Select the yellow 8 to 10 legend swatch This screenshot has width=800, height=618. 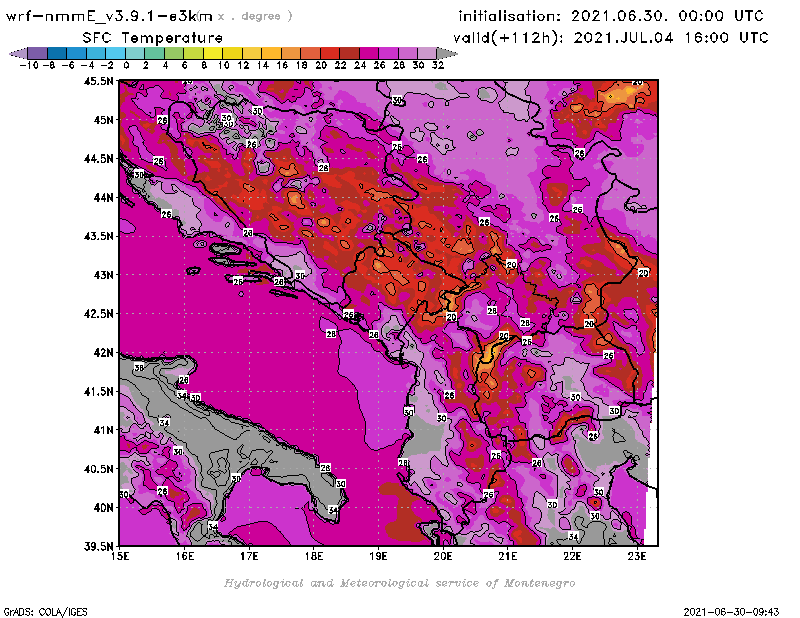click(x=213, y=53)
